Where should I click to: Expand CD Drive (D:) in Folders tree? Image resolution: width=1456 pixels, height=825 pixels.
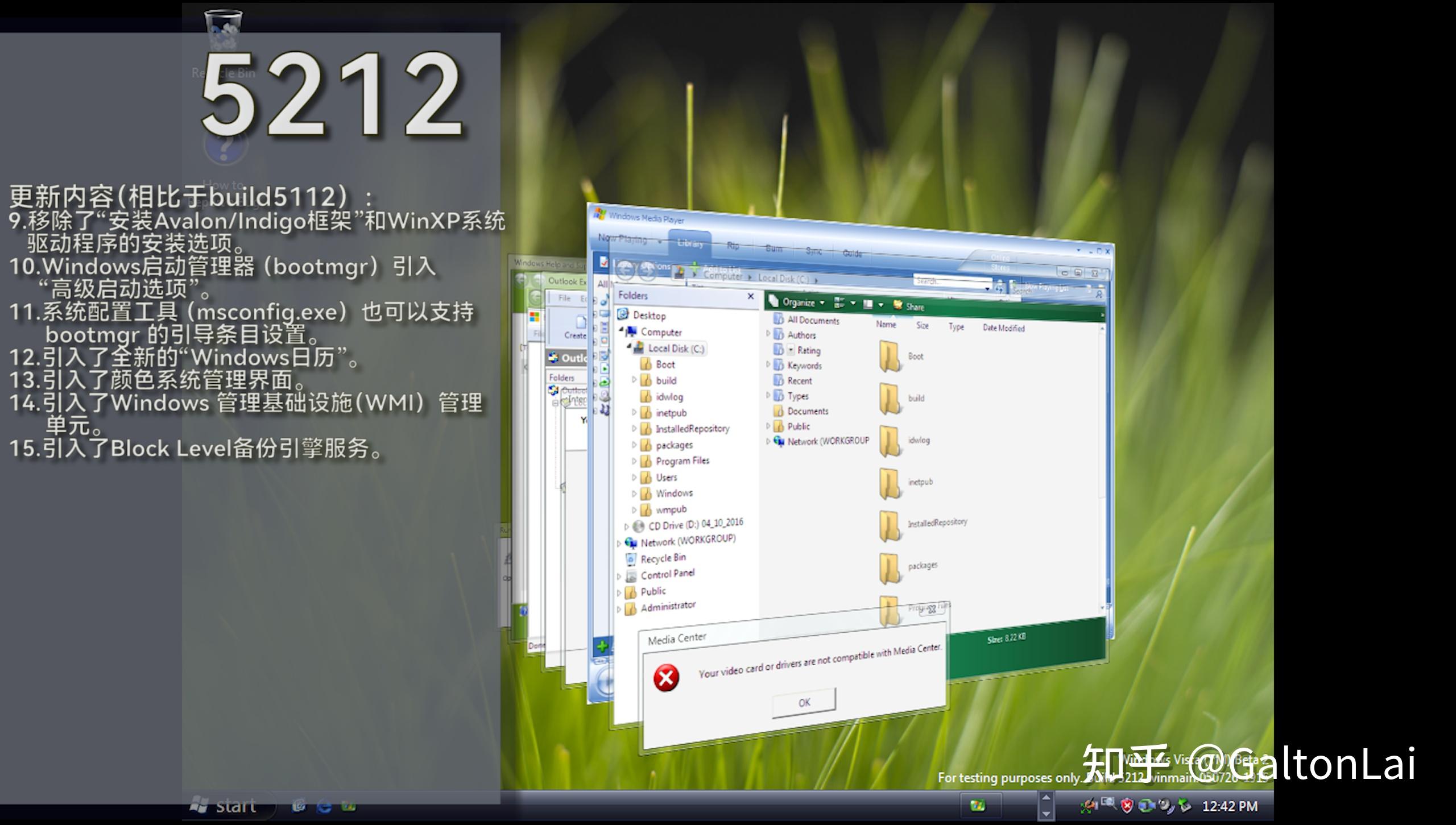click(x=627, y=526)
